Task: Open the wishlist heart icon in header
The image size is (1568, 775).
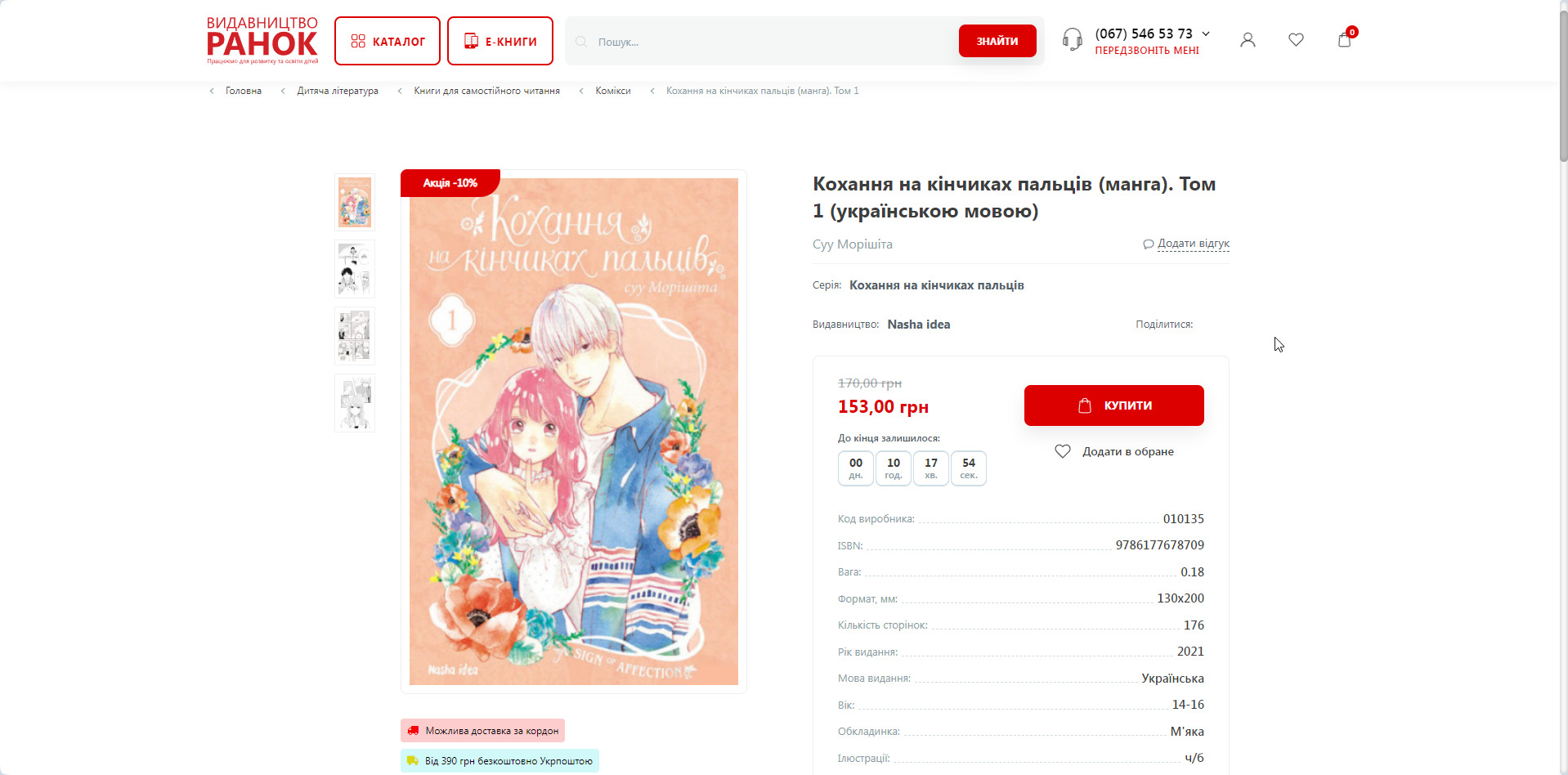Action: 1296,40
